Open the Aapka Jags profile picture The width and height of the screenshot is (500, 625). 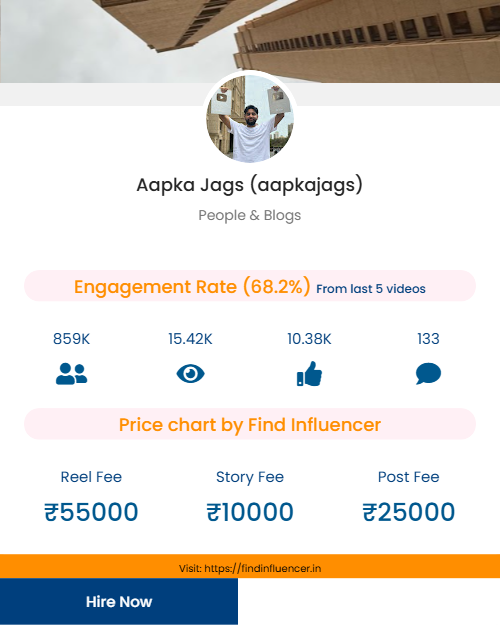tap(250, 119)
